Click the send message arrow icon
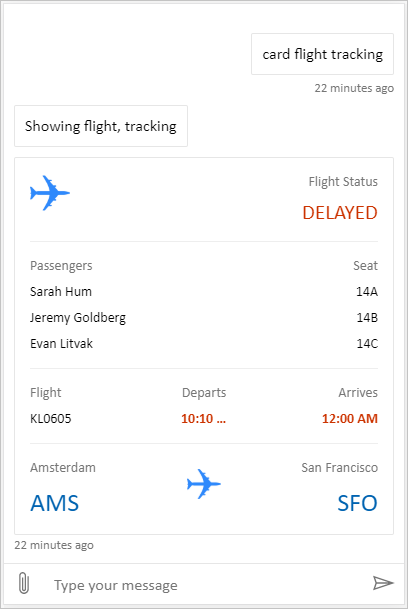 click(383, 583)
